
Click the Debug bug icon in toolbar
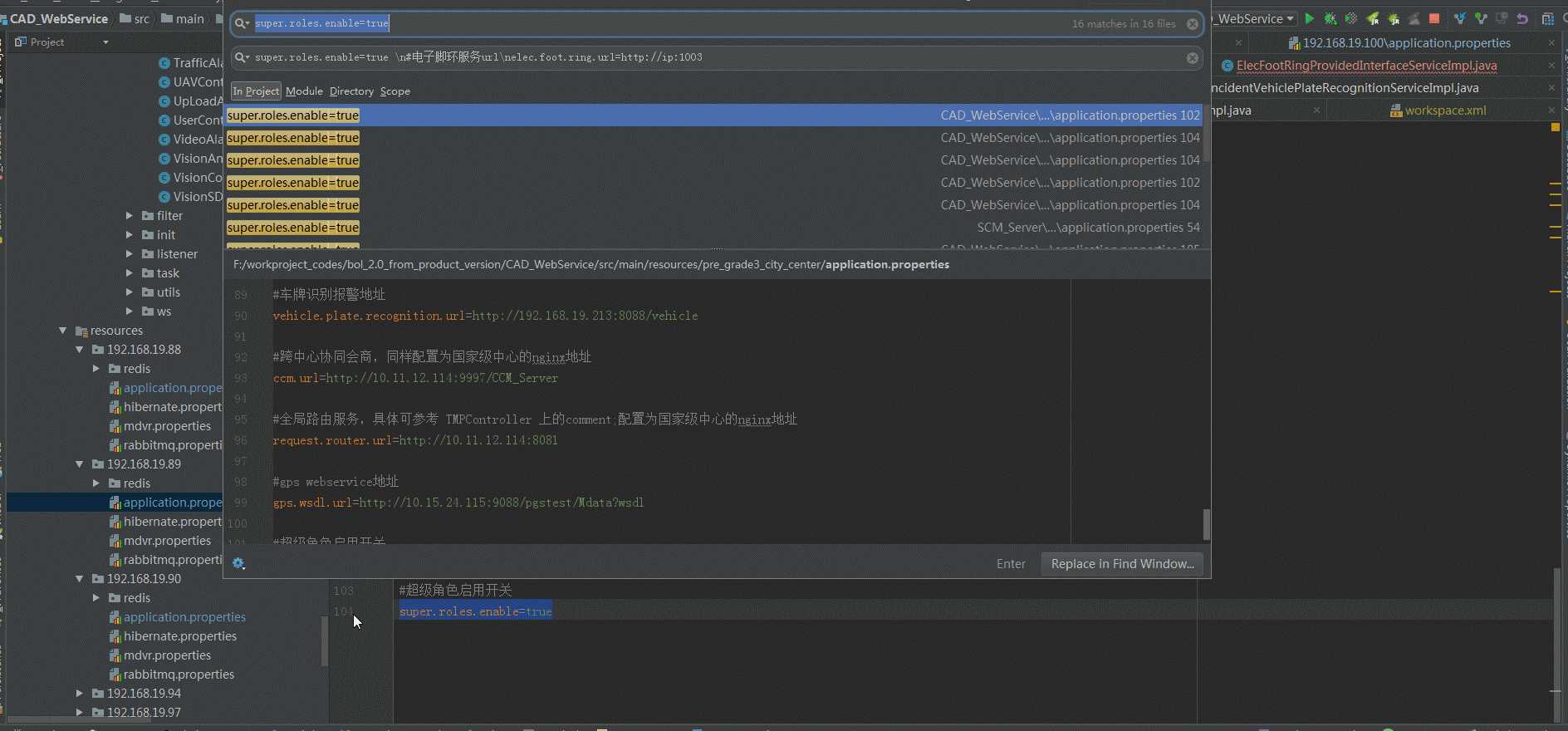[x=1330, y=18]
